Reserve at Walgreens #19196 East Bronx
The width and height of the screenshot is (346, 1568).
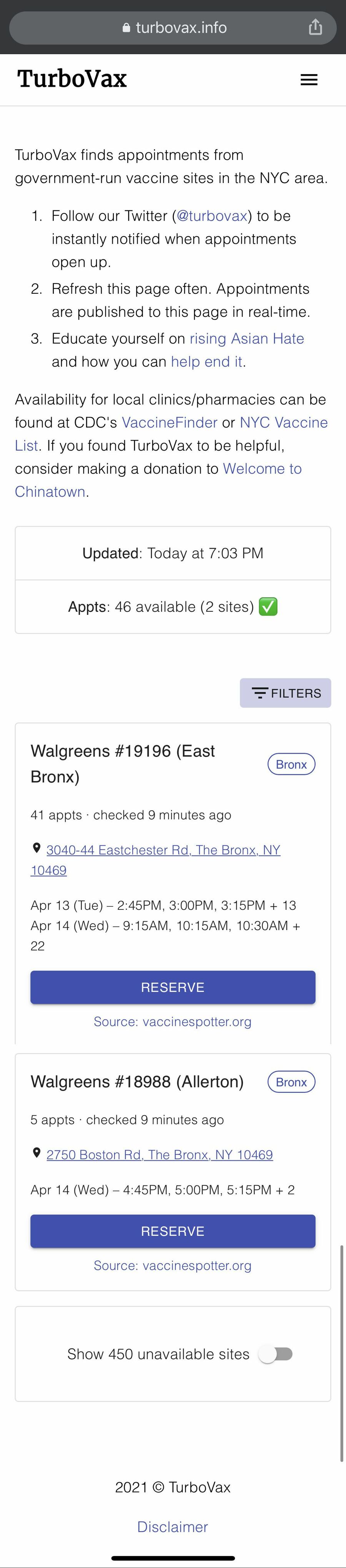pos(173,987)
